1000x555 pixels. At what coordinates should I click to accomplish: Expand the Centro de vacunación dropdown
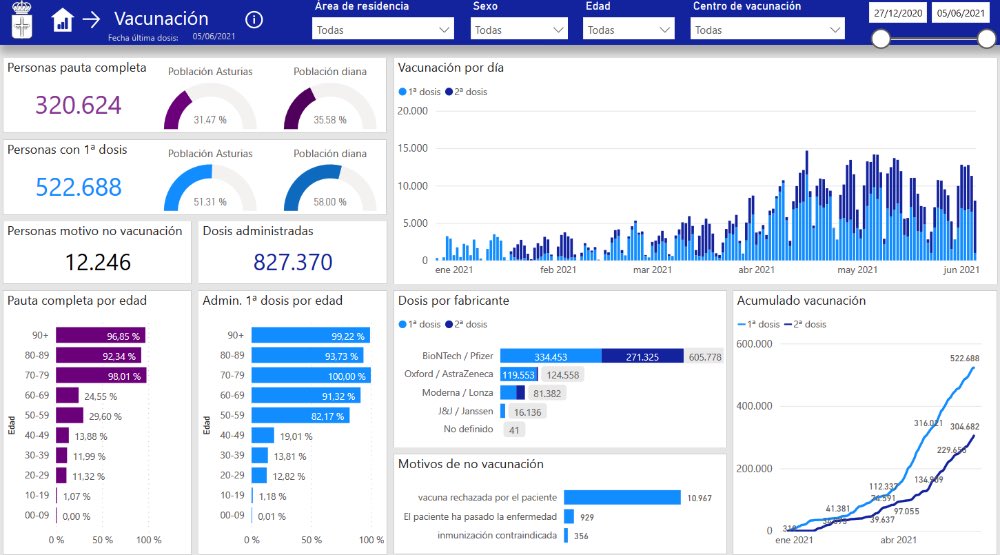[767, 29]
